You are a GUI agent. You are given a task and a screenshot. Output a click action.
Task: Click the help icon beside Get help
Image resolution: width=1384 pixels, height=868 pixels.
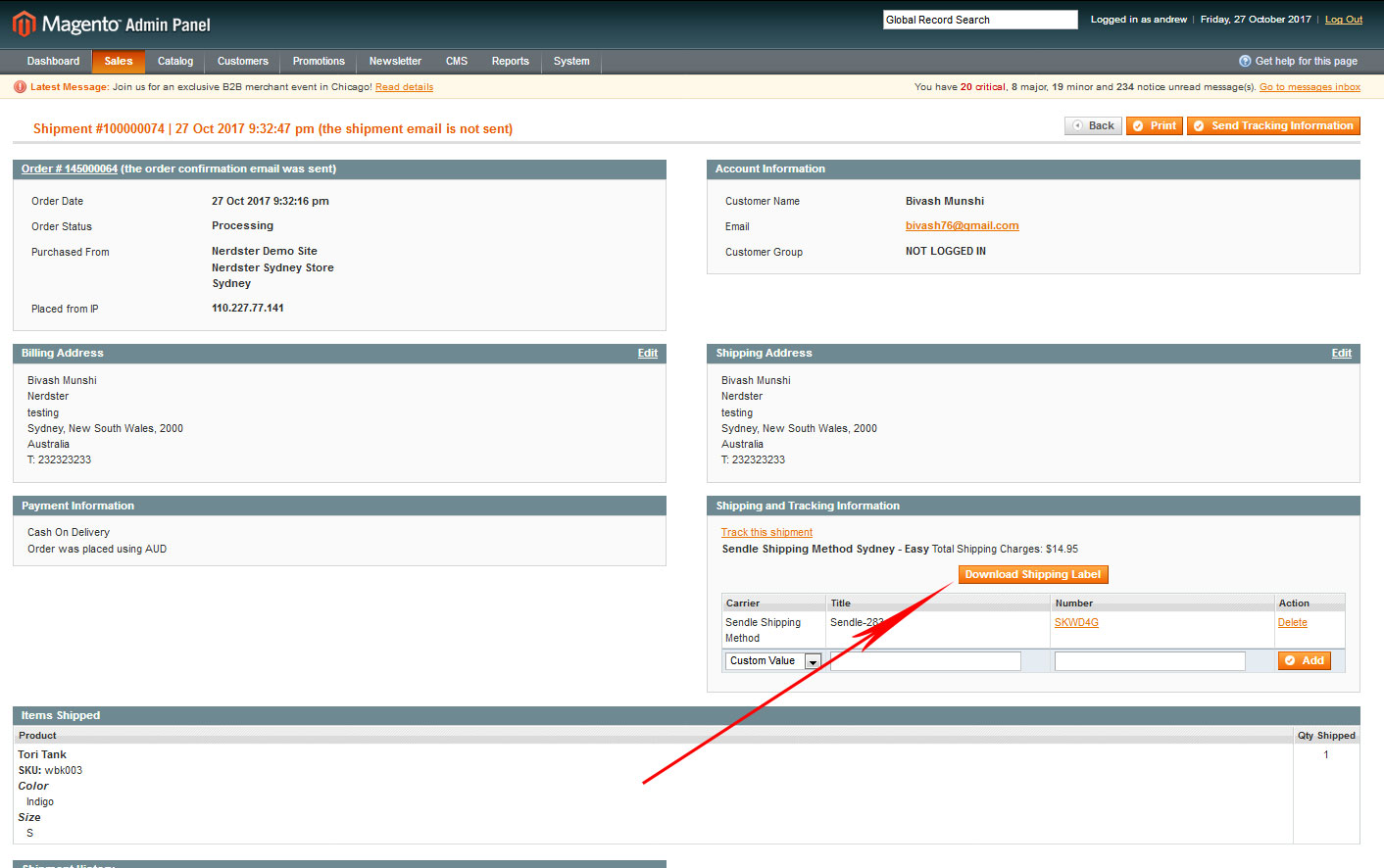click(1245, 61)
